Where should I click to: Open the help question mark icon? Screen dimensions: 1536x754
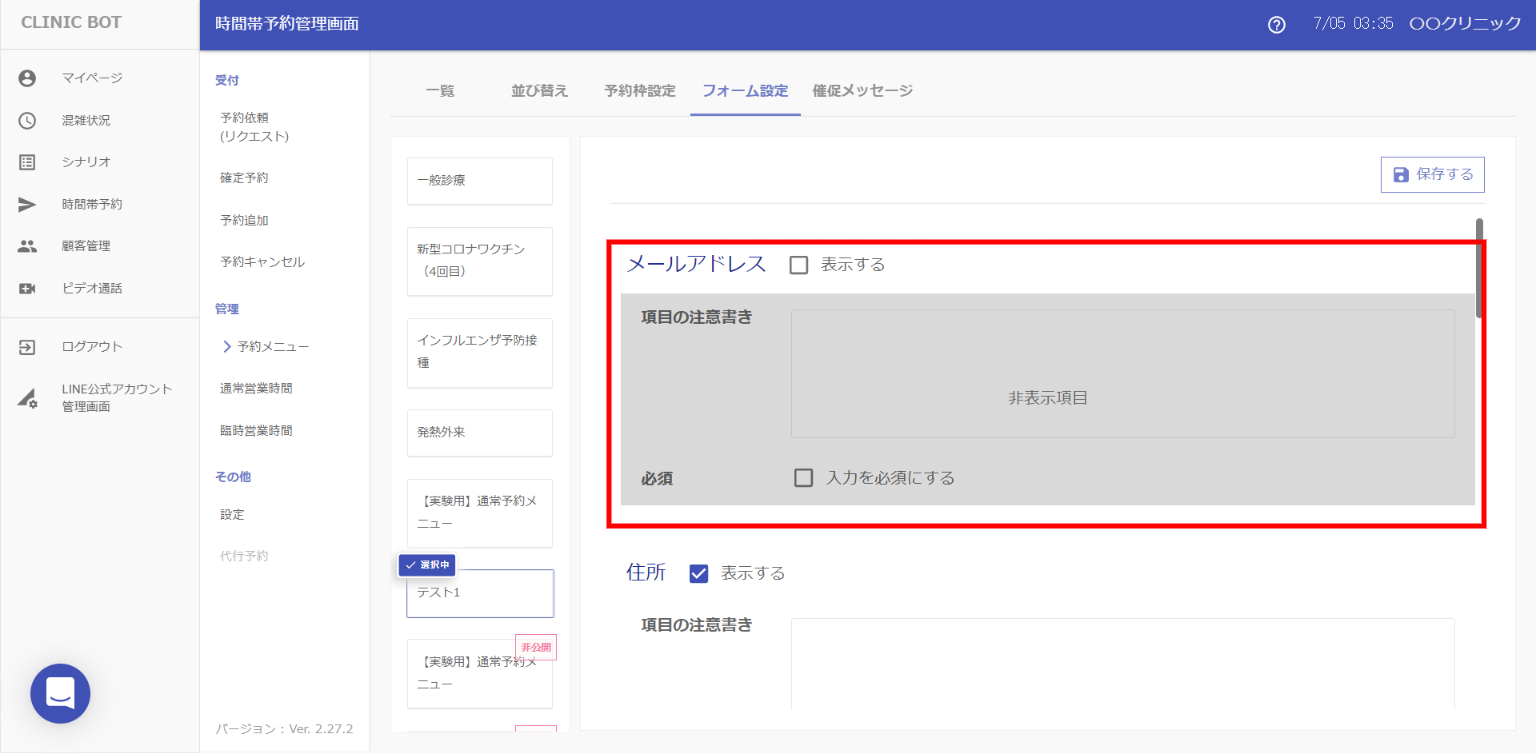click(x=1276, y=25)
